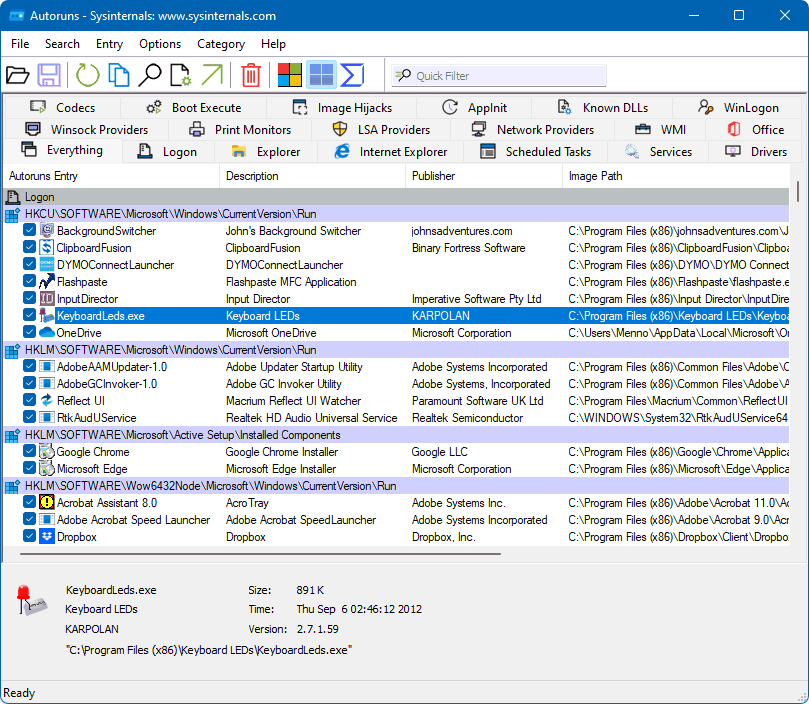Switch to the Logon tab
This screenshot has width=809, height=704.
click(x=168, y=152)
